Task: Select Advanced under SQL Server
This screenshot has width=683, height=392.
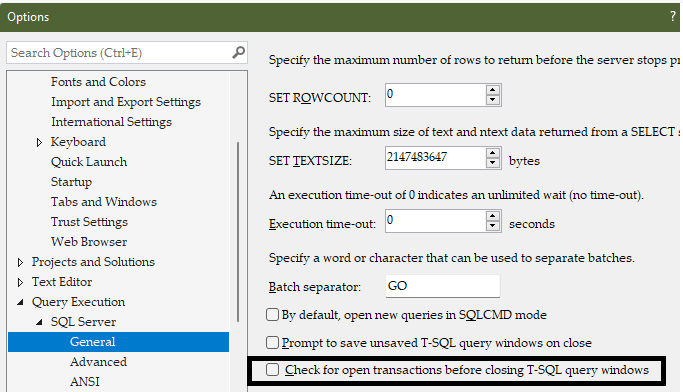Action: click(98, 362)
